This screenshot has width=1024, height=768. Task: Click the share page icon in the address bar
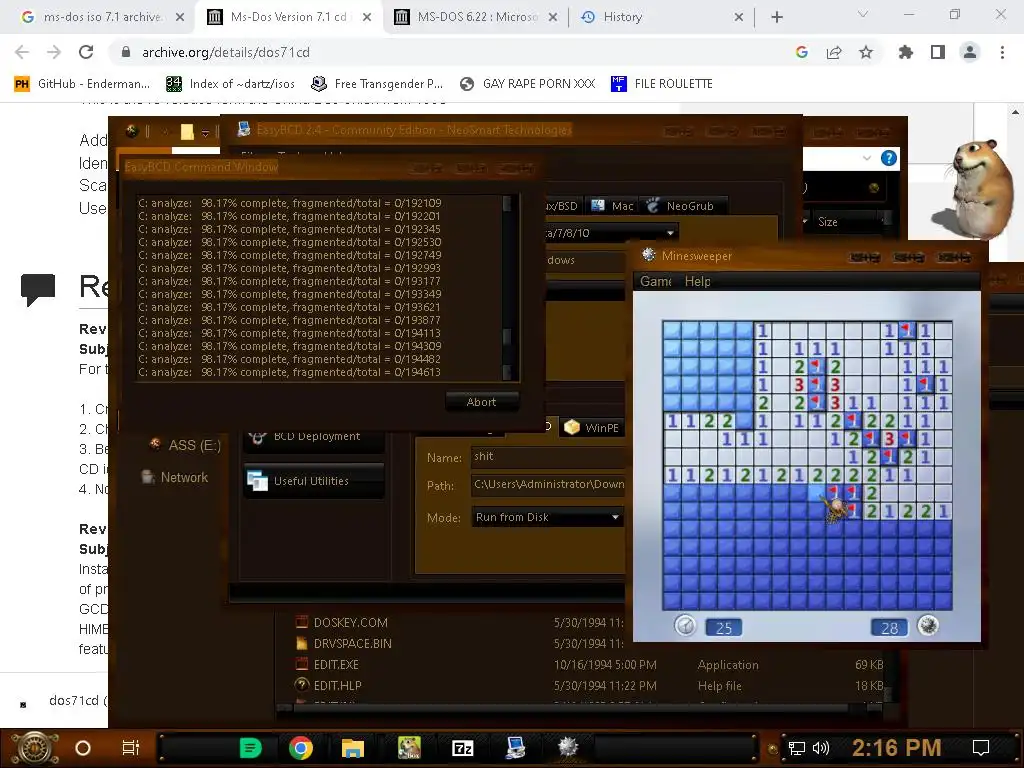click(834, 52)
